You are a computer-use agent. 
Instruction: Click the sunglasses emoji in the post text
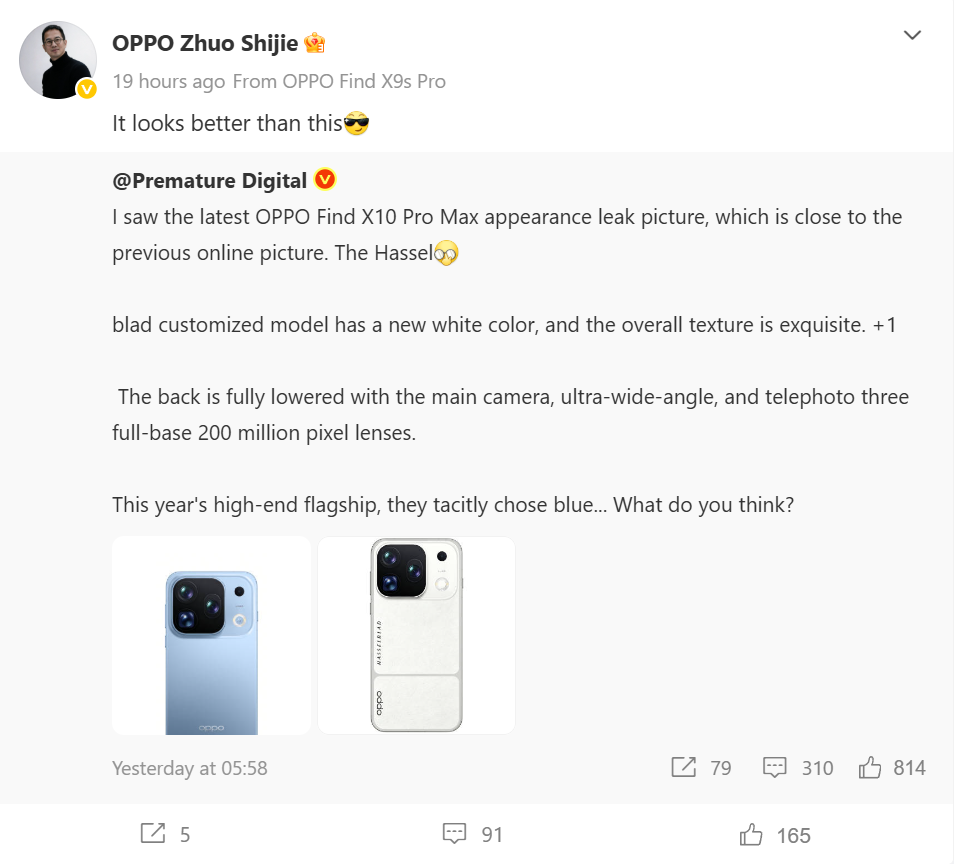pyautogui.click(x=357, y=124)
